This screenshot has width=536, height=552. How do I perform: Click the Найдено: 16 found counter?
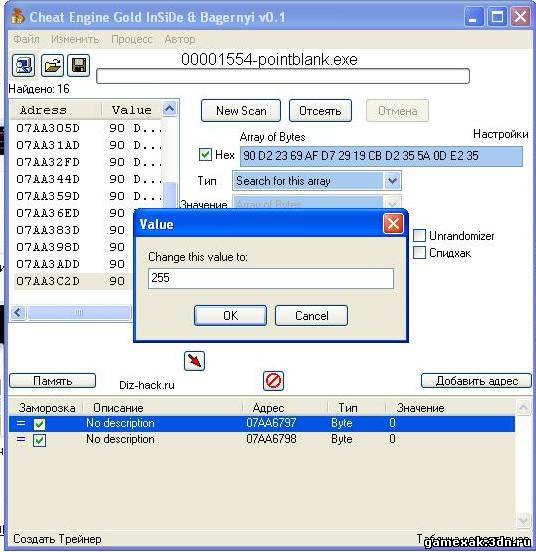click(x=39, y=89)
